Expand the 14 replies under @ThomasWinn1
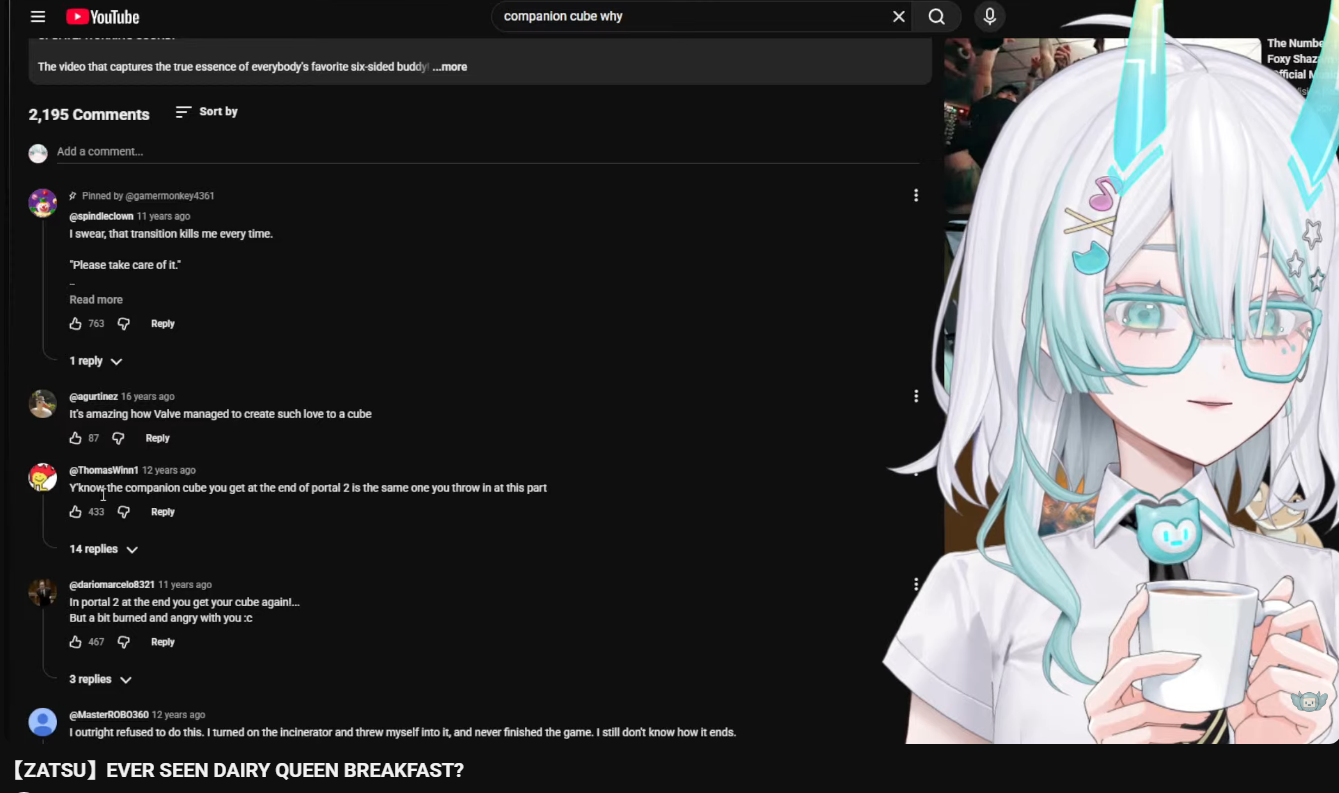Image resolution: width=1339 pixels, height=793 pixels. (104, 549)
